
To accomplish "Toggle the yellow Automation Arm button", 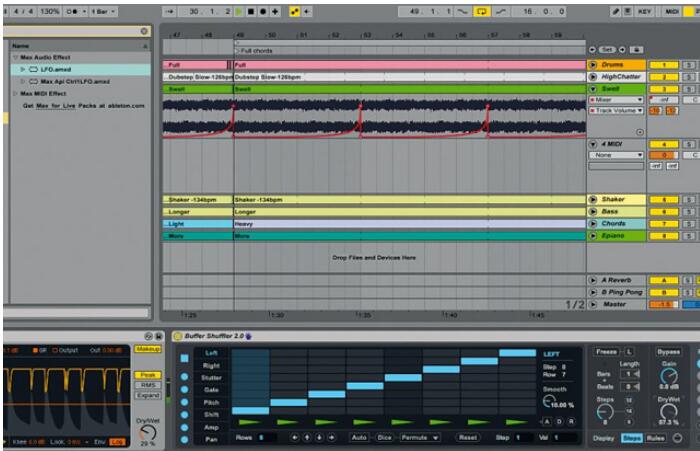I will click(x=294, y=12).
